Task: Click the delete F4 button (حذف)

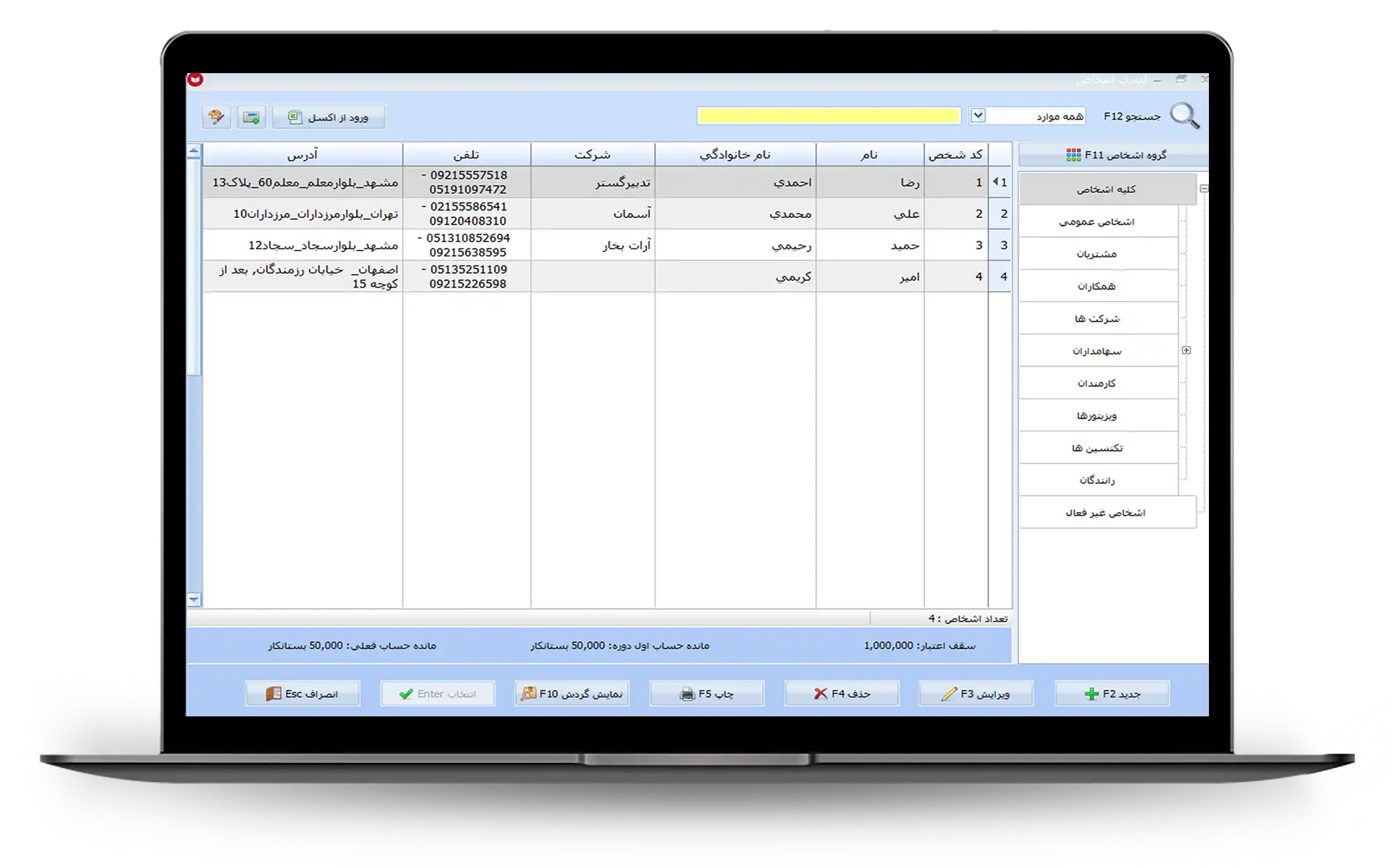Action: (x=841, y=693)
